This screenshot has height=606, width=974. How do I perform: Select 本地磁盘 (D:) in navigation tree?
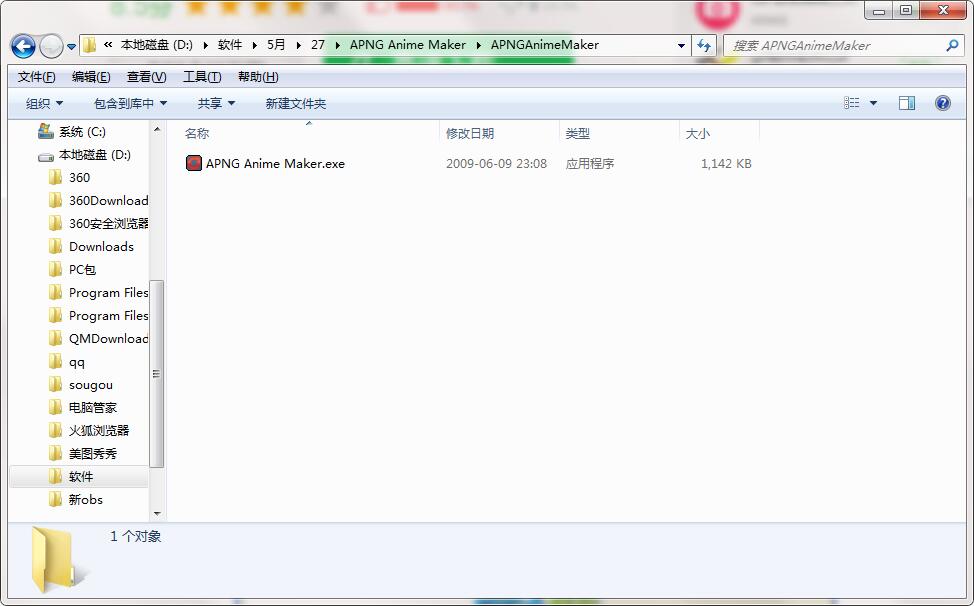94,155
